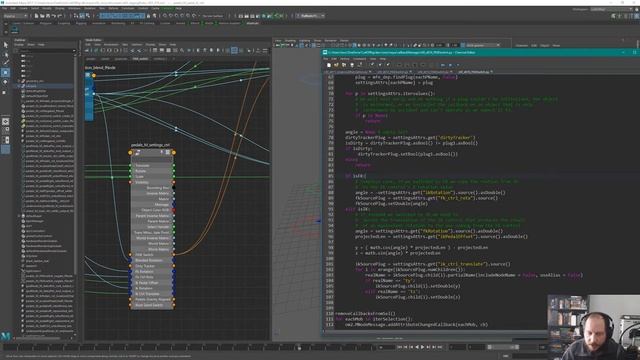Screen dimensions: 640x360
Task: Click the Outliner vertical scrollbar
Action: [x=75, y=163]
